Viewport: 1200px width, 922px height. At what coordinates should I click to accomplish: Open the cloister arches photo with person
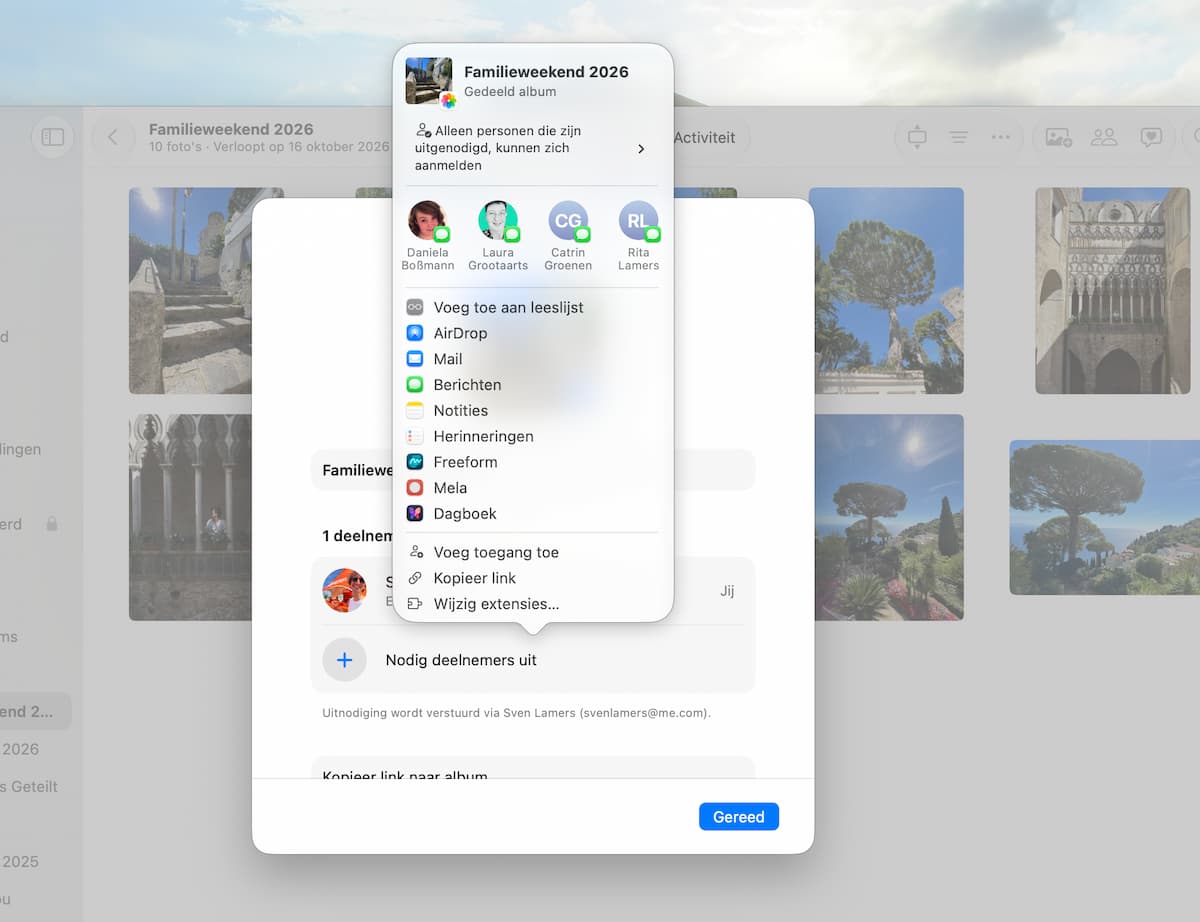click(x=190, y=517)
